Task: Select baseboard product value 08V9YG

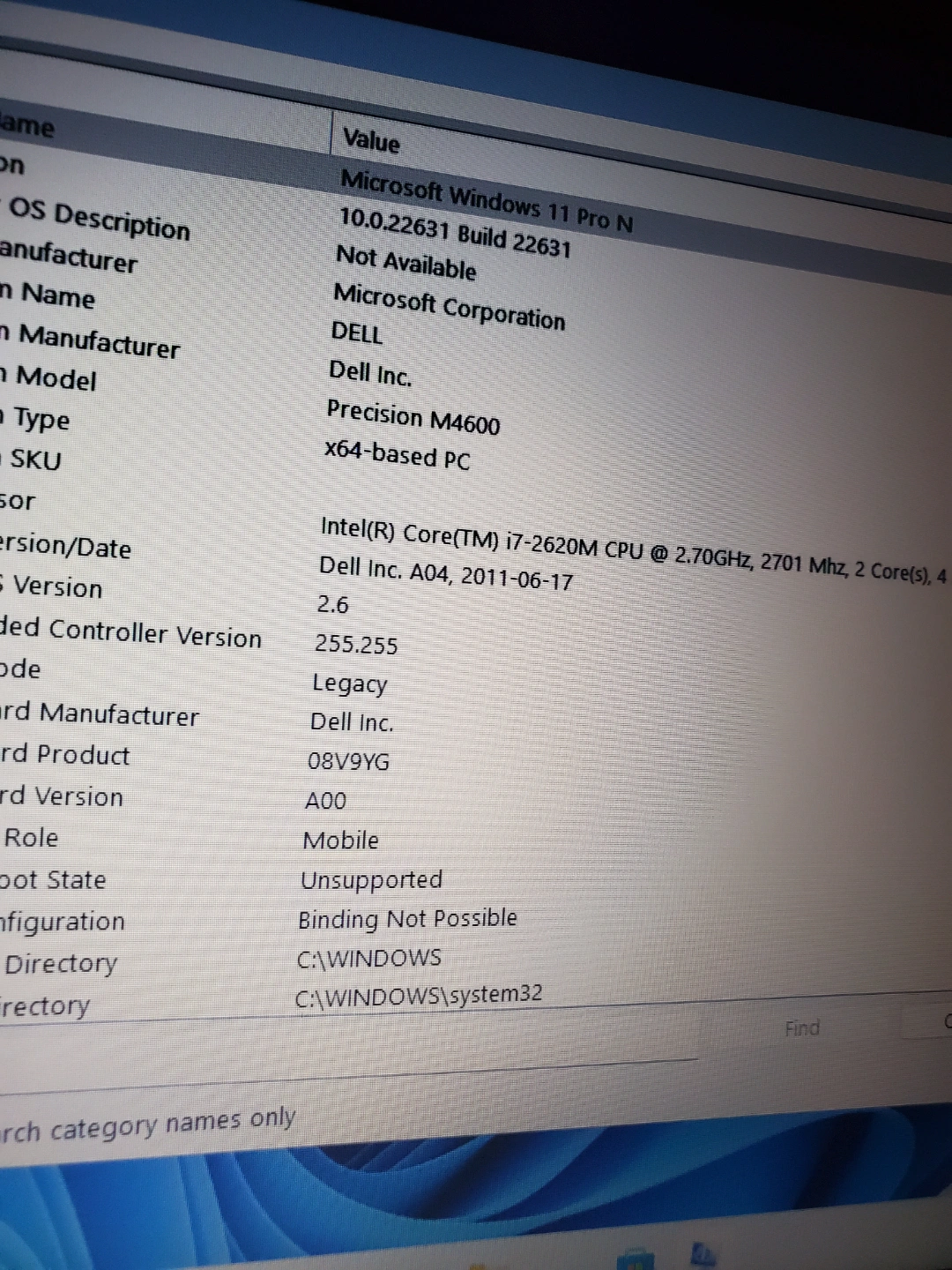Action: 348,761
